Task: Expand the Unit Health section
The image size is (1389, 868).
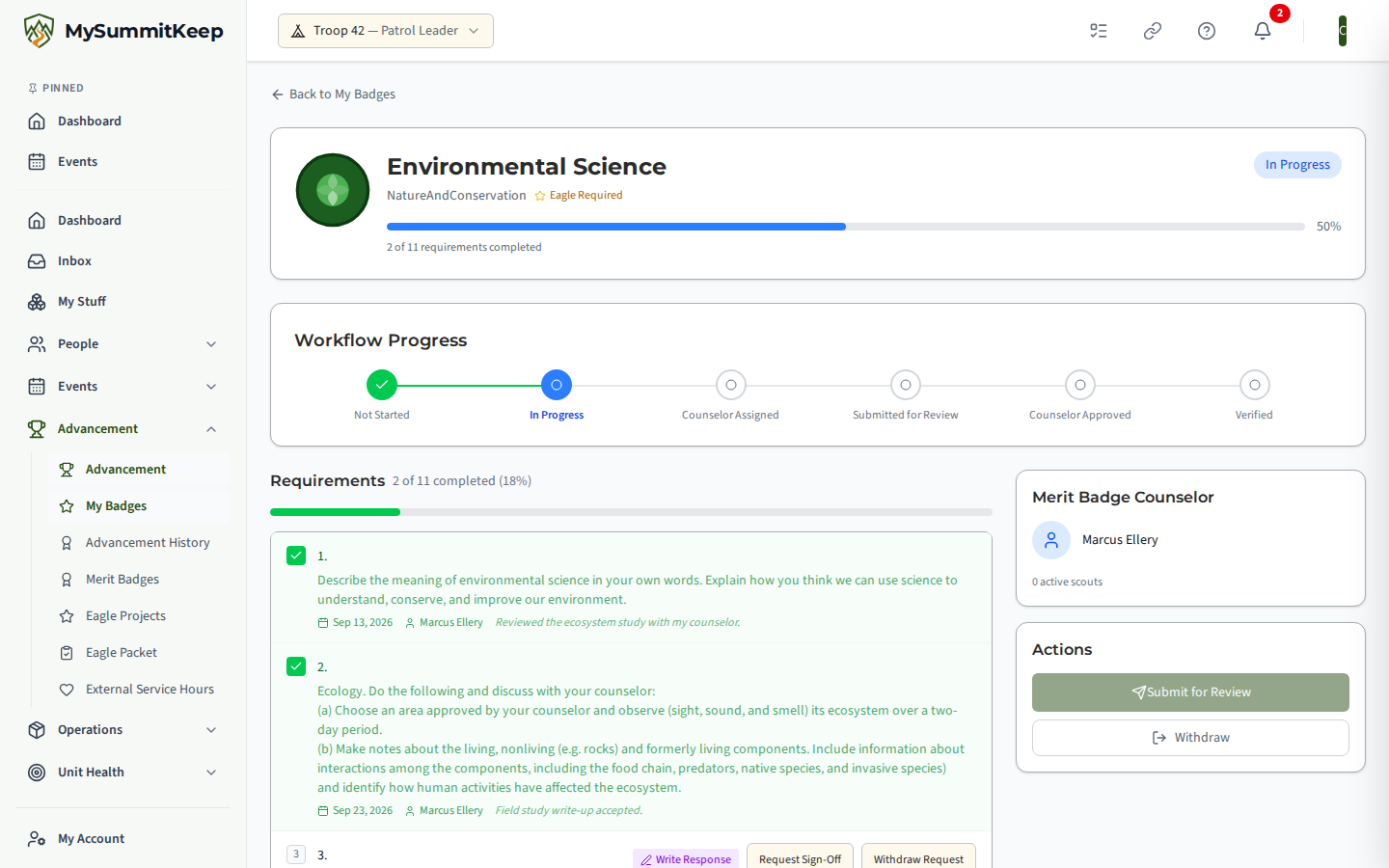Action: point(211,773)
